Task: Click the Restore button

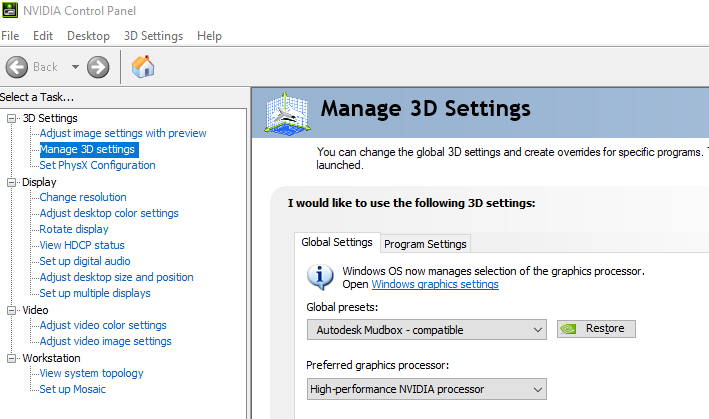Action: (x=596, y=328)
